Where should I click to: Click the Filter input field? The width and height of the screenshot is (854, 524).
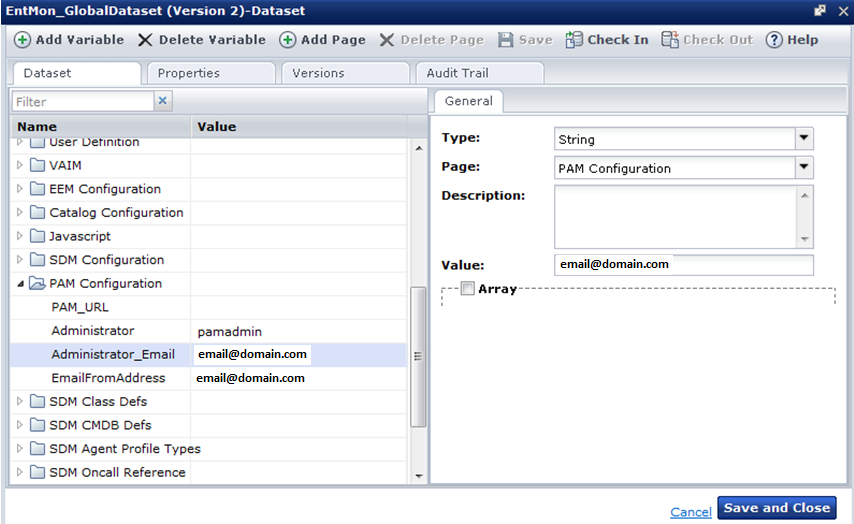click(83, 101)
